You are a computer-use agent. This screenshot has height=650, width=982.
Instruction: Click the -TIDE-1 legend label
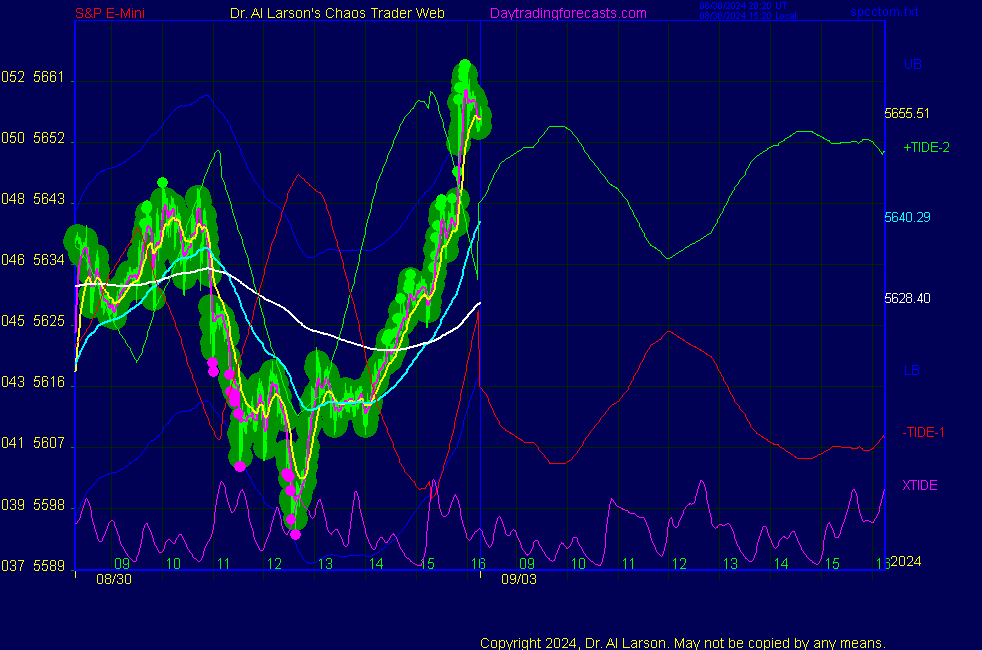(x=923, y=432)
